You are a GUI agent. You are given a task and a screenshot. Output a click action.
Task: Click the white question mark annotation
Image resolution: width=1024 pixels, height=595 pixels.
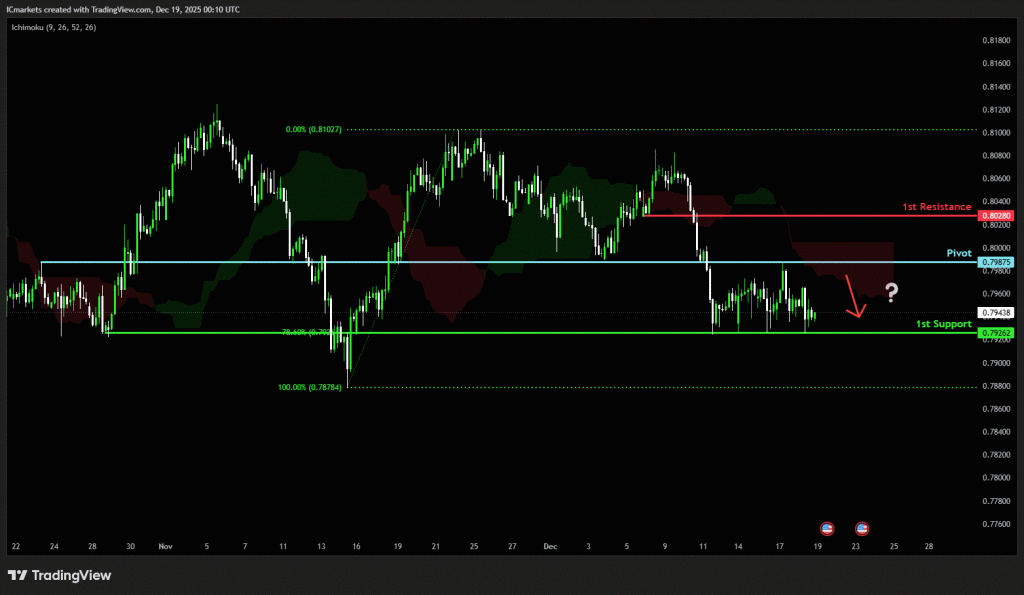[x=891, y=292]
